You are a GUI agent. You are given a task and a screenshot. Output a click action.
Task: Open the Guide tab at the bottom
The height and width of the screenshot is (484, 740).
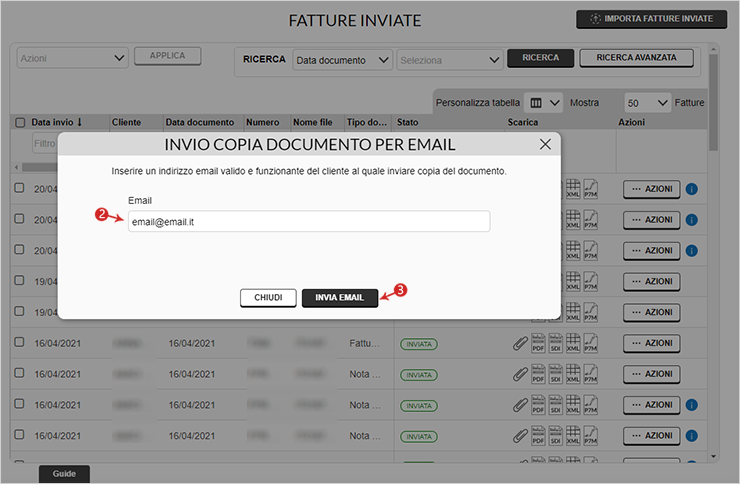tap(64, 473)
